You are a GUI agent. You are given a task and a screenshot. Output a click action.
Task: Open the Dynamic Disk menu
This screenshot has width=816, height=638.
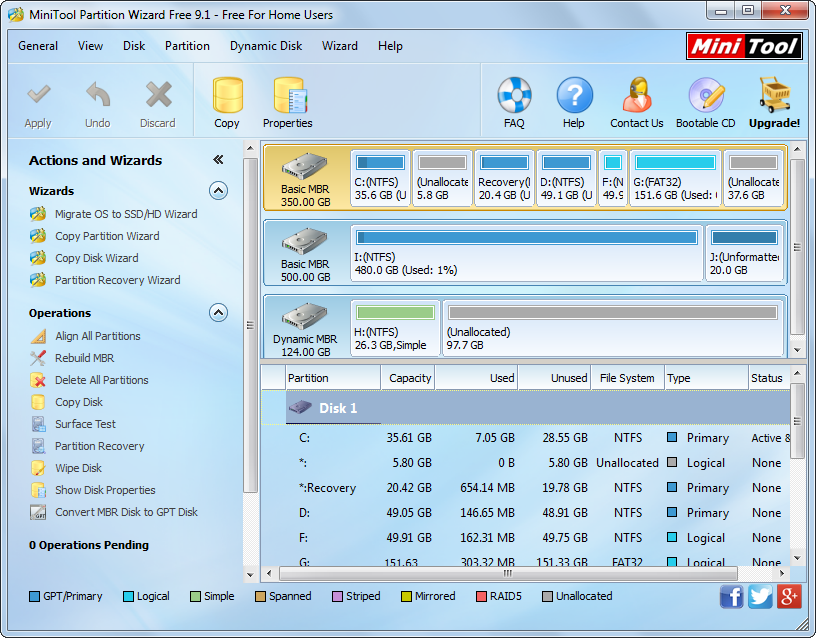pyautogui.click(x=266, y=46)
